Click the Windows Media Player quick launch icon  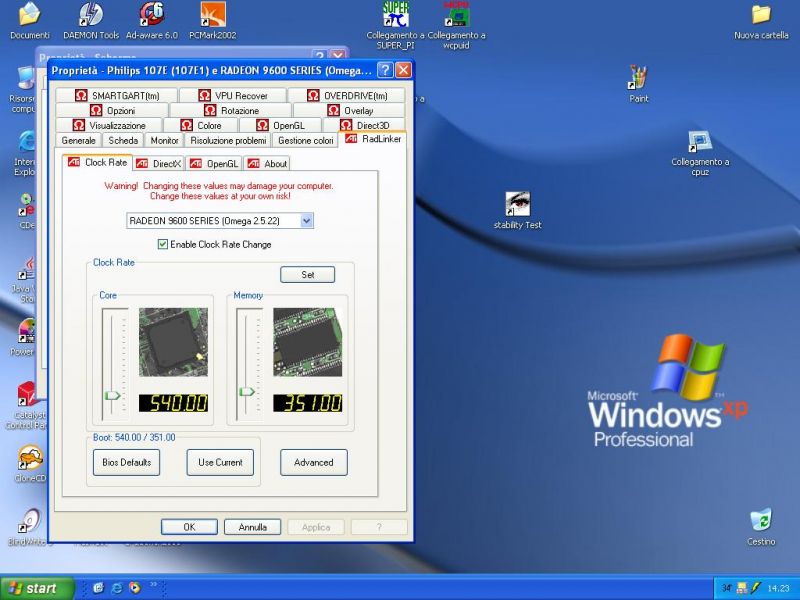click(135, 588)
